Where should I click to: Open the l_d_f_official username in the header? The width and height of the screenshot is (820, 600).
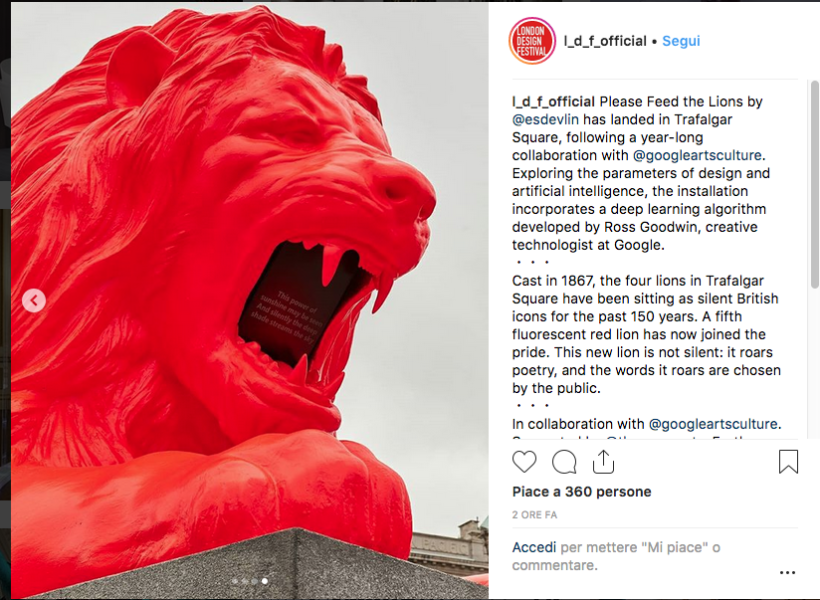[605, 41]
